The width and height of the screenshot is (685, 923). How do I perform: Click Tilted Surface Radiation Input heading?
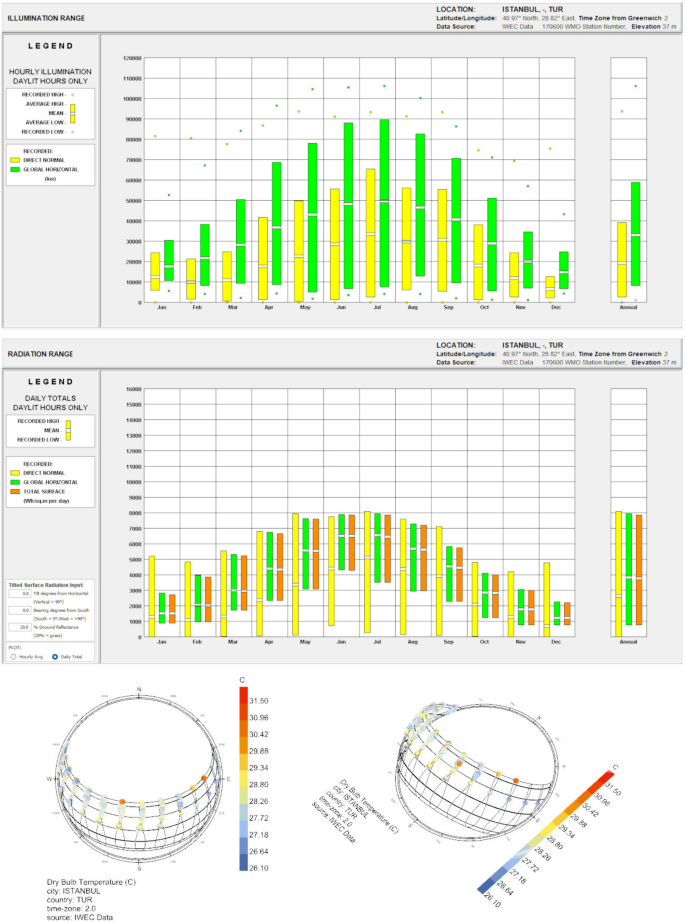[46, 585]
